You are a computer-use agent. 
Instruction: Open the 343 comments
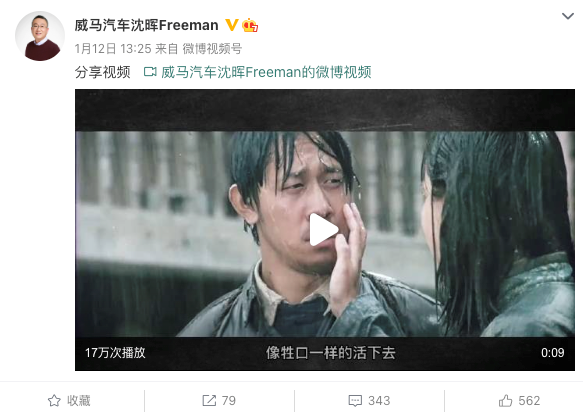[379, 400]
